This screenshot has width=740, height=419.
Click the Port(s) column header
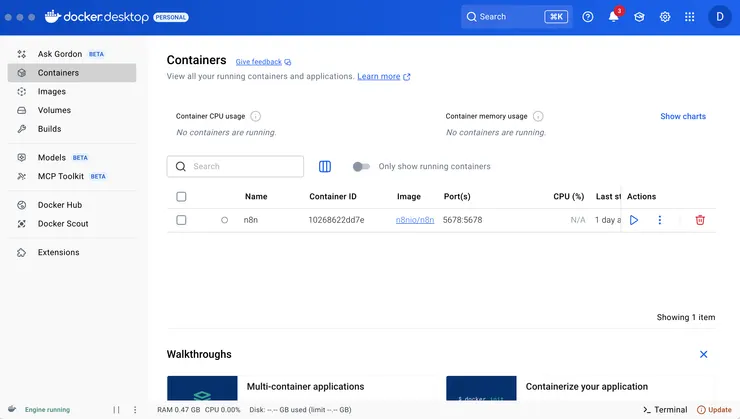pos(457,196)
